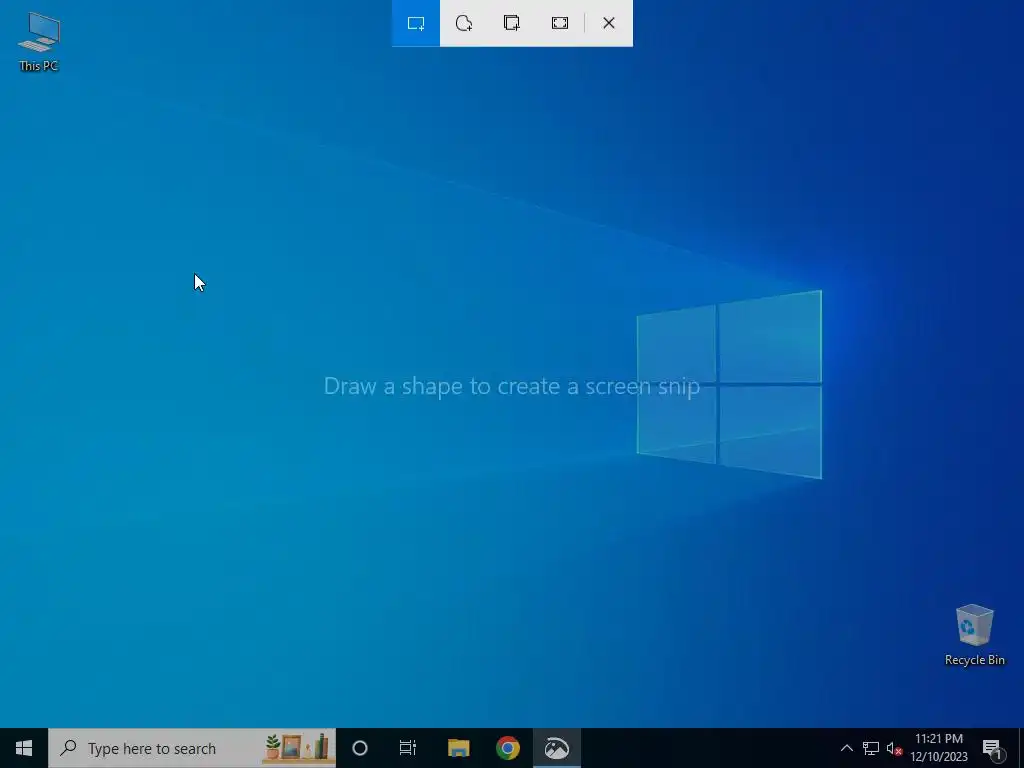Launch File Explorer from taskbar
The height and width of the screenshot is (768, 1024).
(458, 748)
